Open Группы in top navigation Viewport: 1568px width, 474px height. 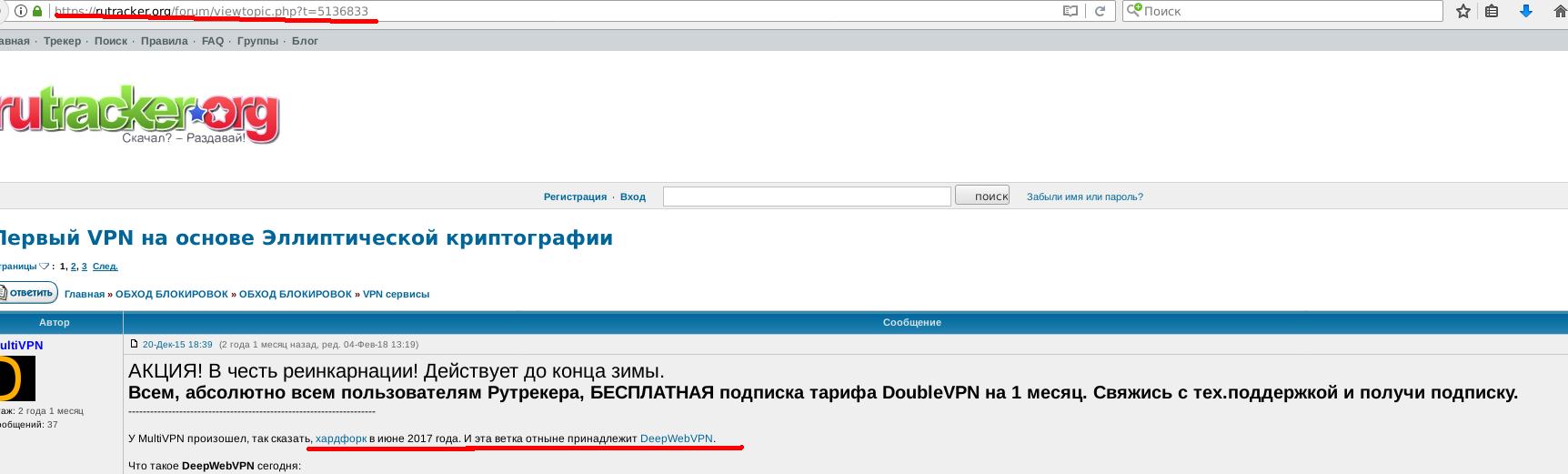[257, 41]
